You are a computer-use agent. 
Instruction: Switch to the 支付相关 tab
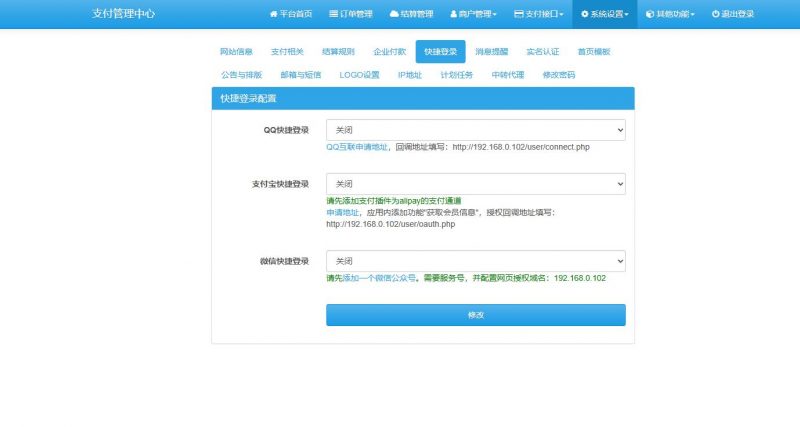[287, 51]
